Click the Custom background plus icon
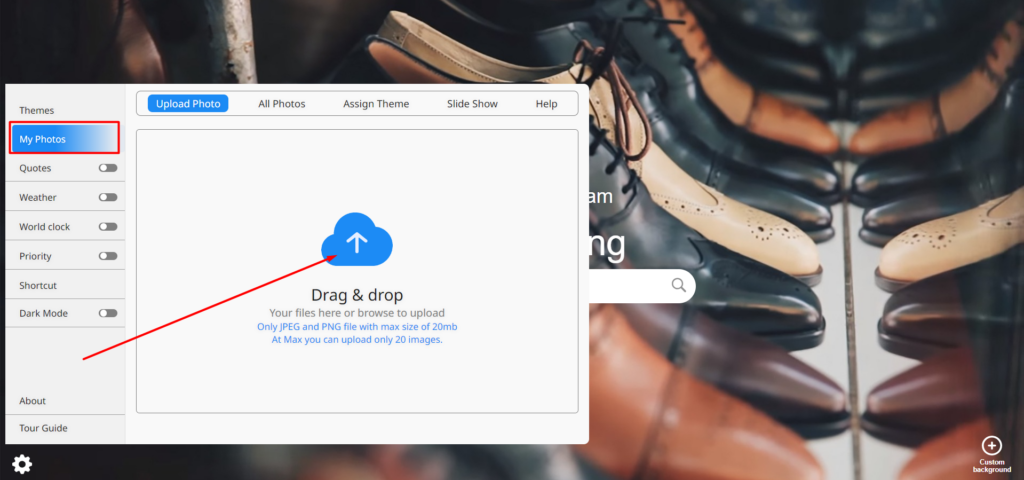 click(991, 446)
